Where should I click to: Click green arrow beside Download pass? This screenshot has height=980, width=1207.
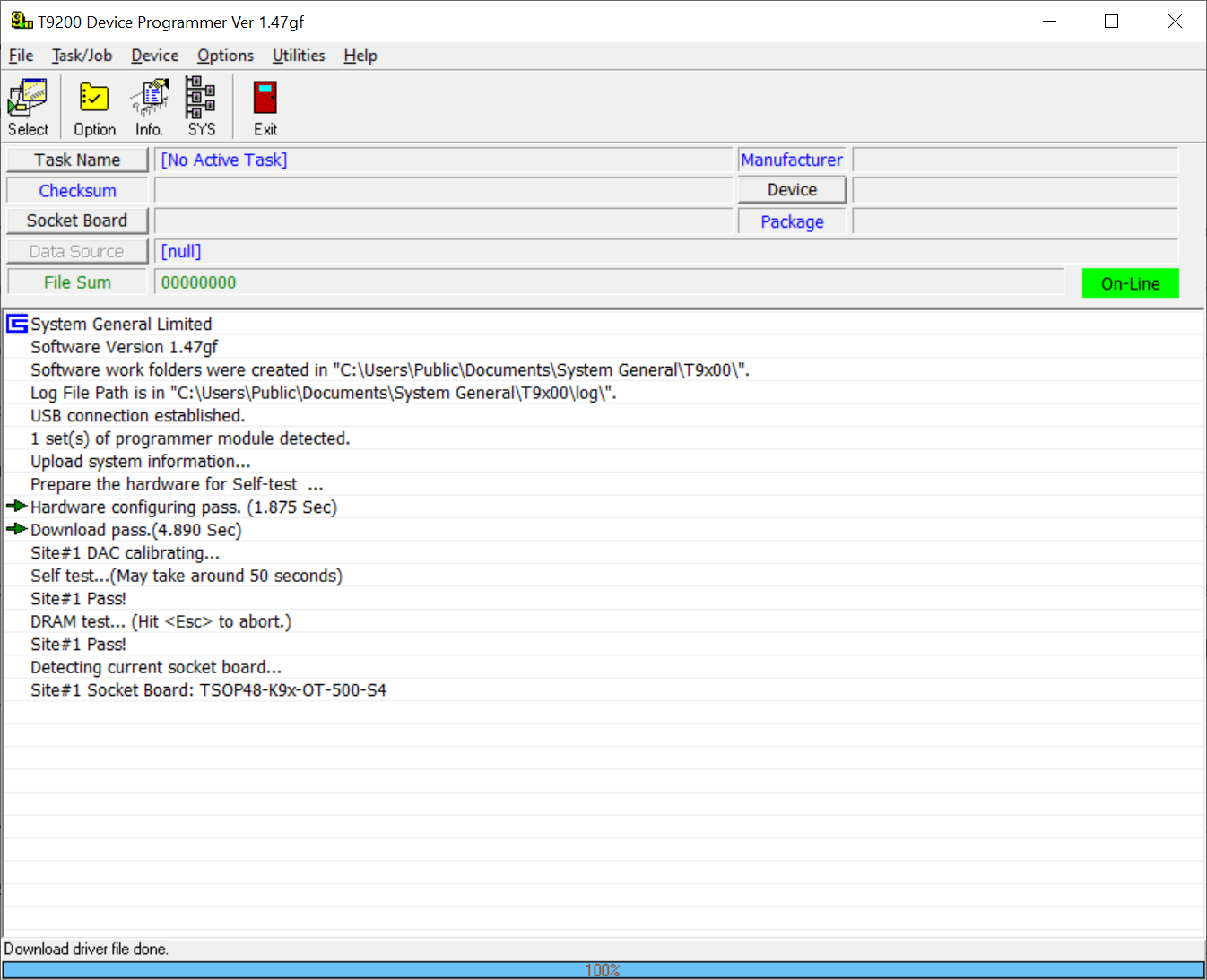pos(16,529)
